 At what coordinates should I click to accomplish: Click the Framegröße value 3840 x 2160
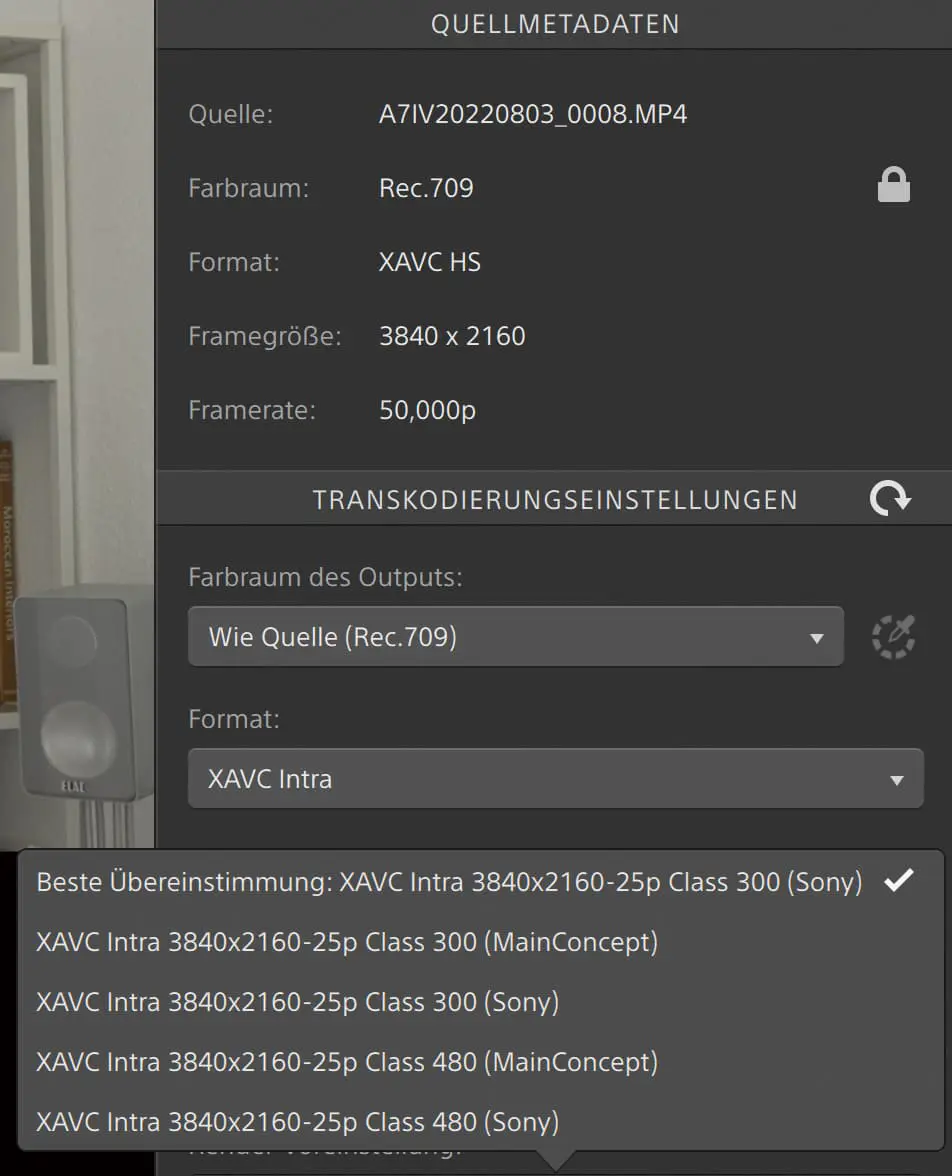coord(452,336)
